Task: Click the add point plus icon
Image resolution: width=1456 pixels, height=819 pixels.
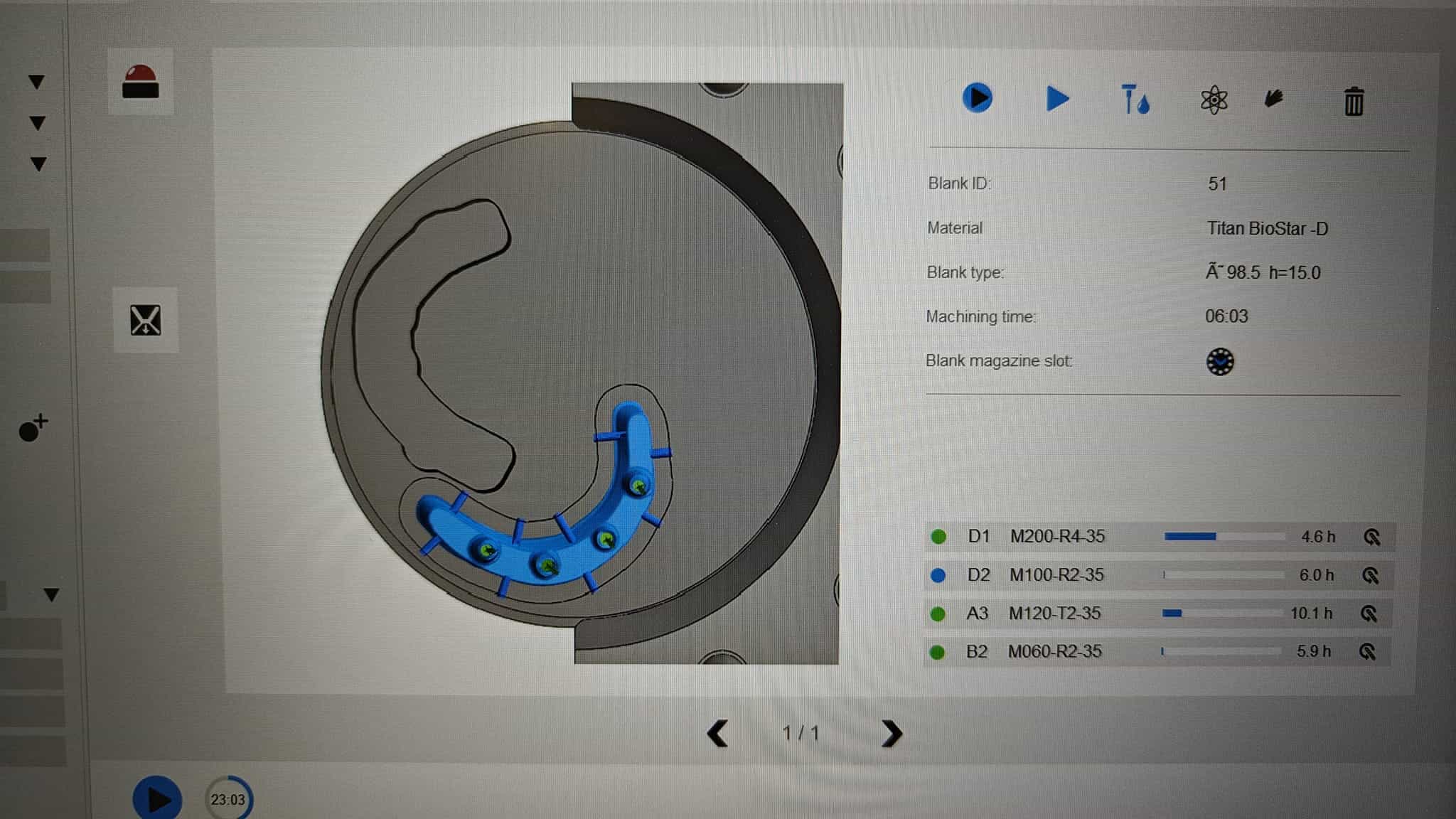Action: pos(33,428)
